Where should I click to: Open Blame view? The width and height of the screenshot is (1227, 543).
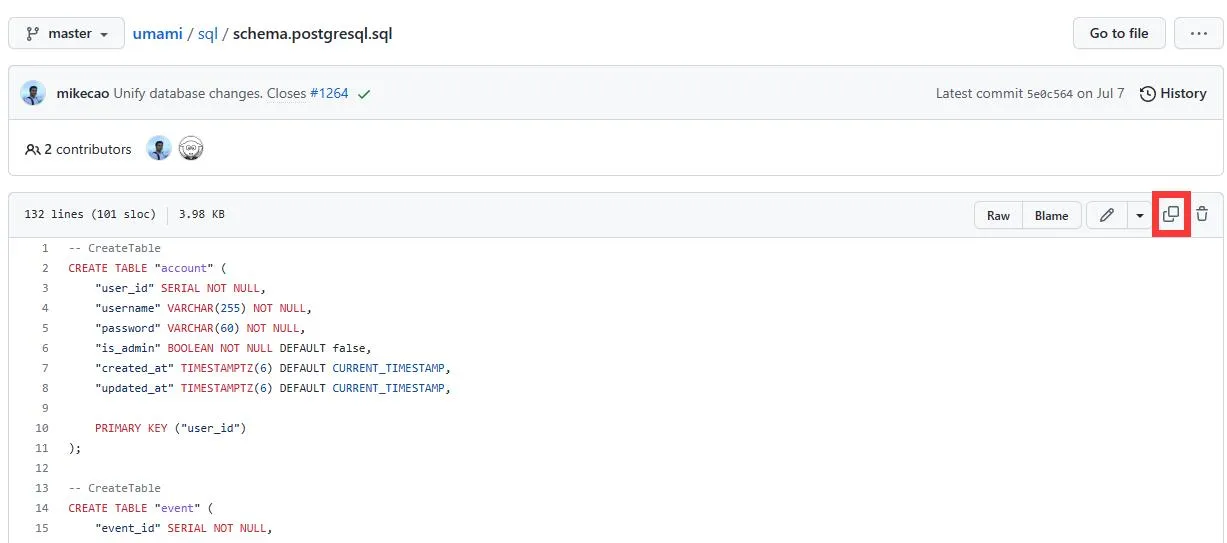point(1051,215)
